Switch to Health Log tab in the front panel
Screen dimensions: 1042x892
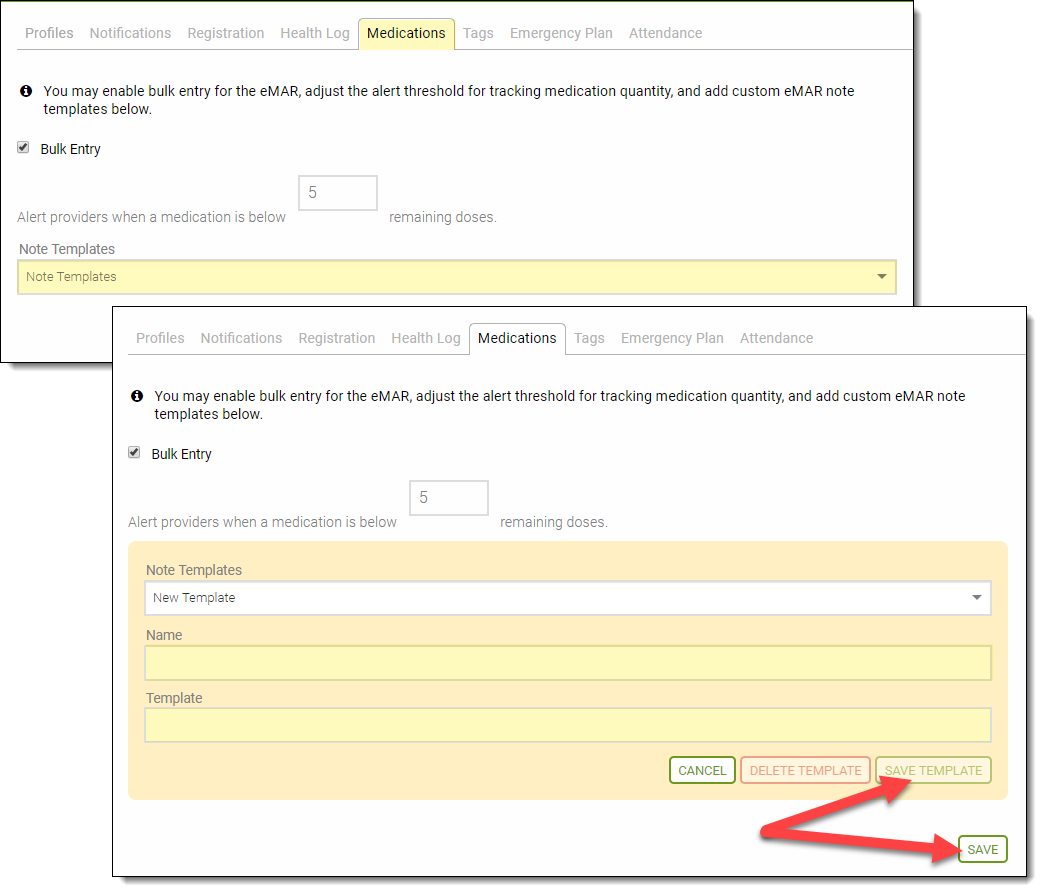click(x=426, y=338)
